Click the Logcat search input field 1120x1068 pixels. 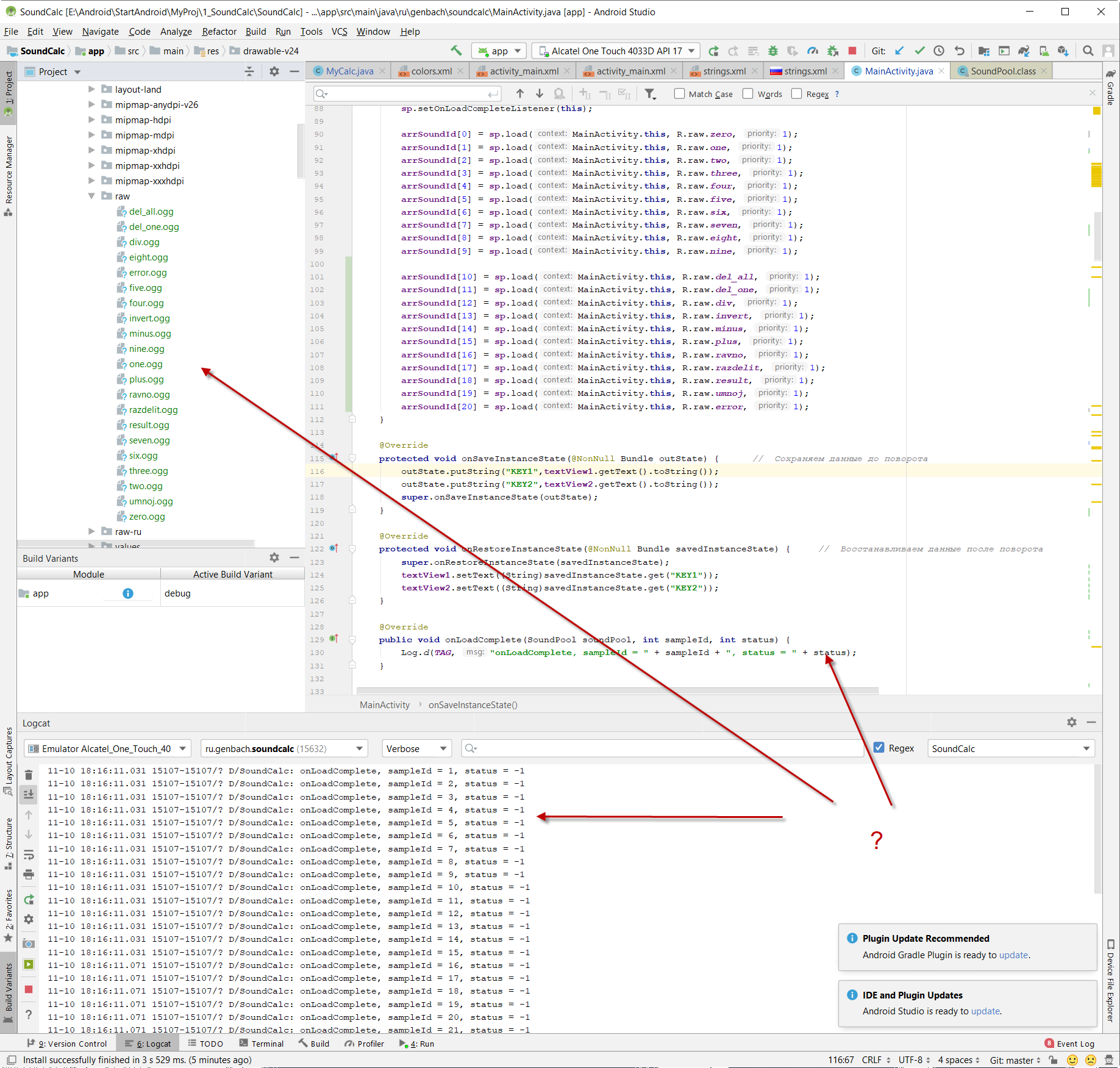click(662, 748)
